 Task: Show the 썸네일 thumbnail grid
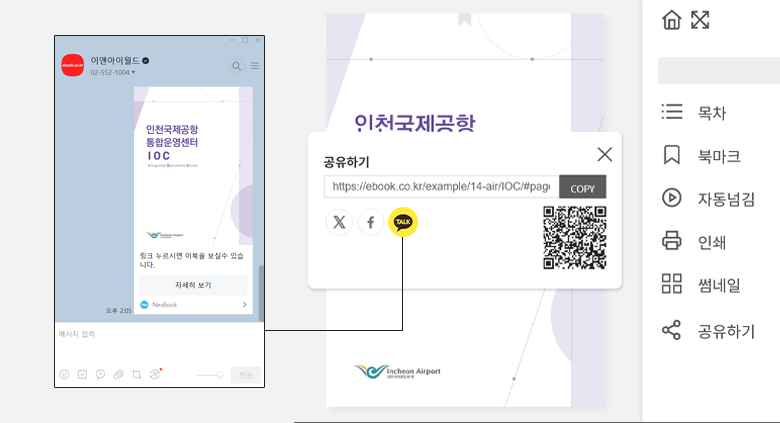[672, 285]
